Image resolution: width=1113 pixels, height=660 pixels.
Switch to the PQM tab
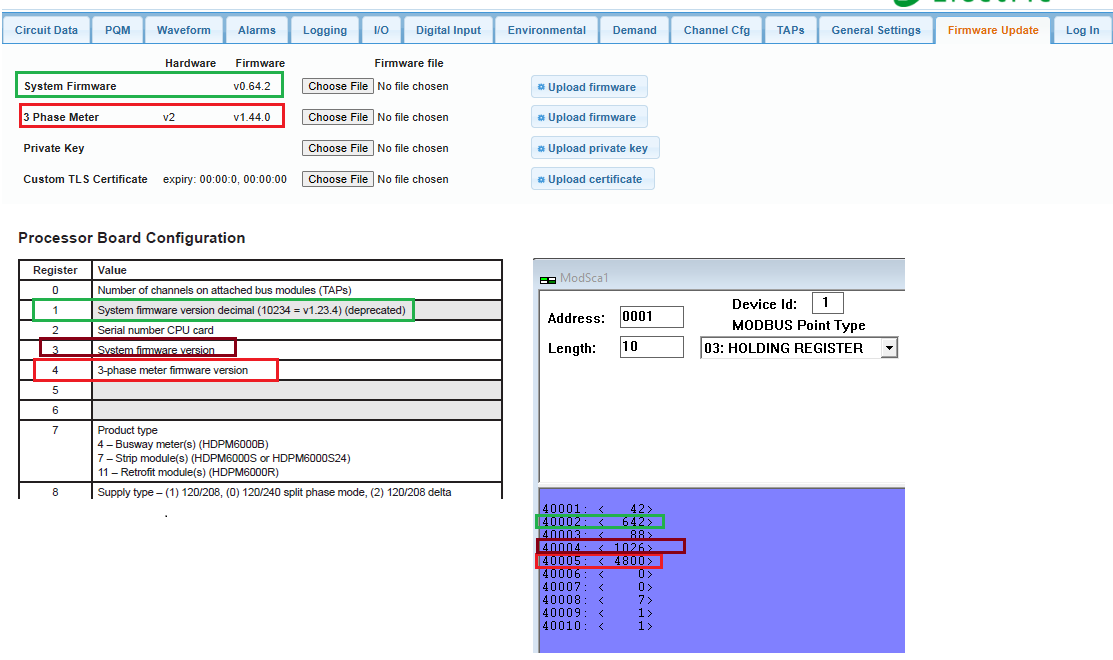(x=117, y=30)
